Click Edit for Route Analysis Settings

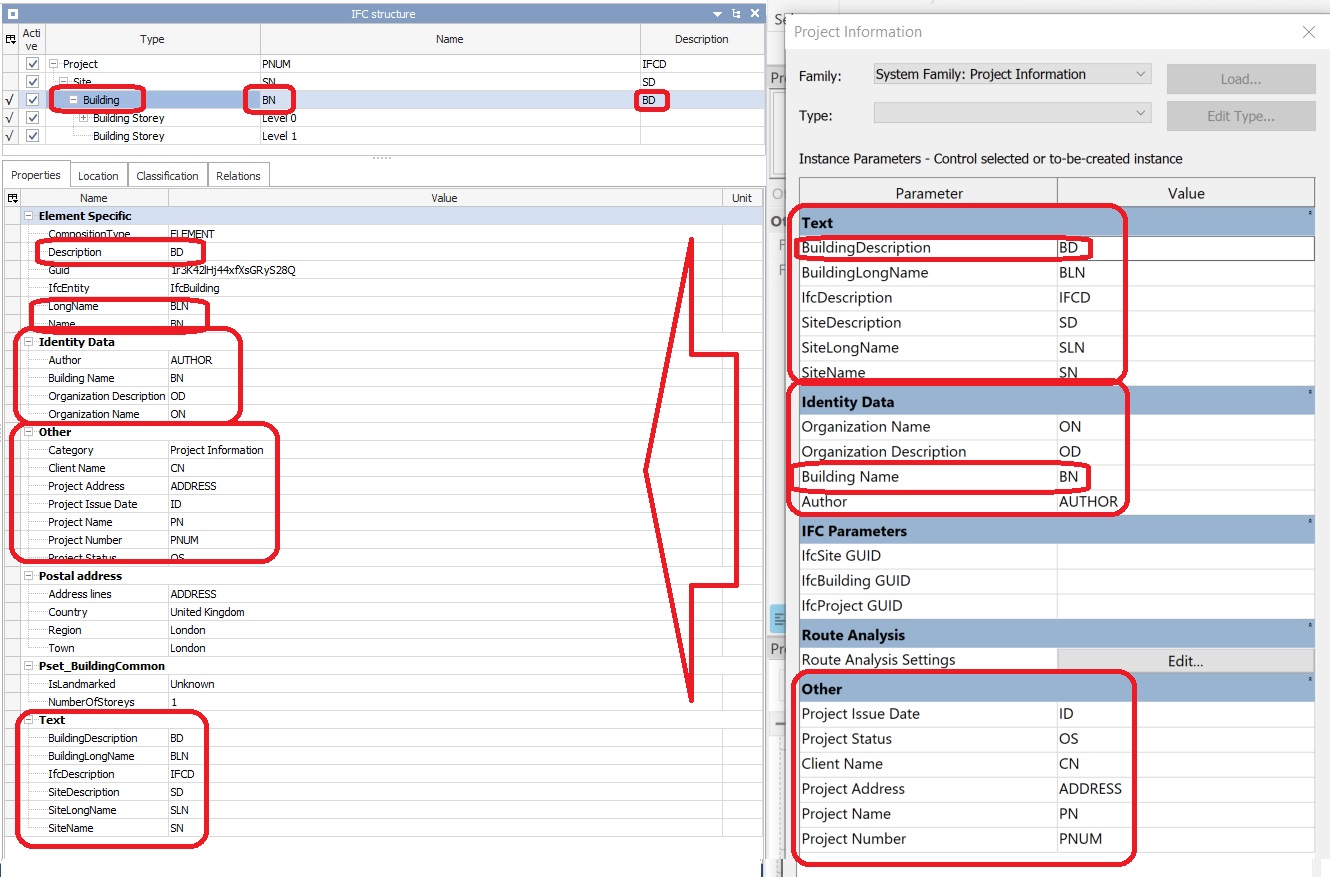click(x=1187, y=660)
